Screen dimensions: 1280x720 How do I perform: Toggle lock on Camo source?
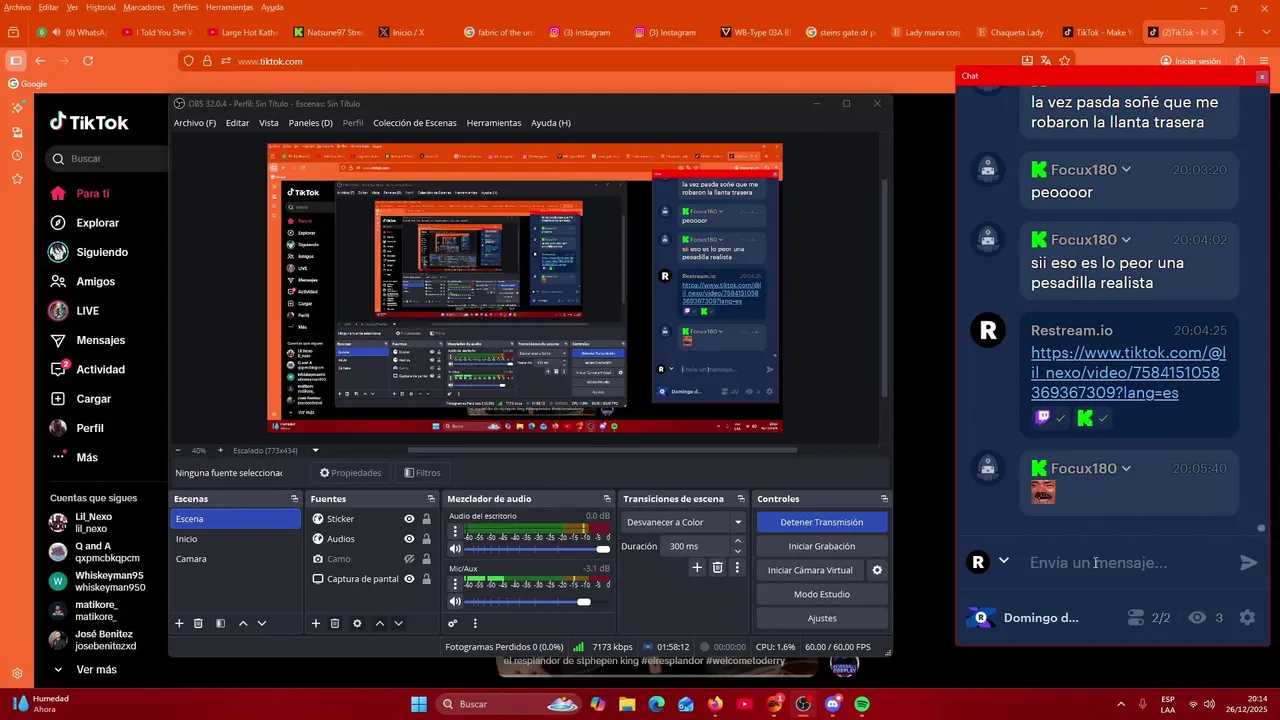[427, 559]
